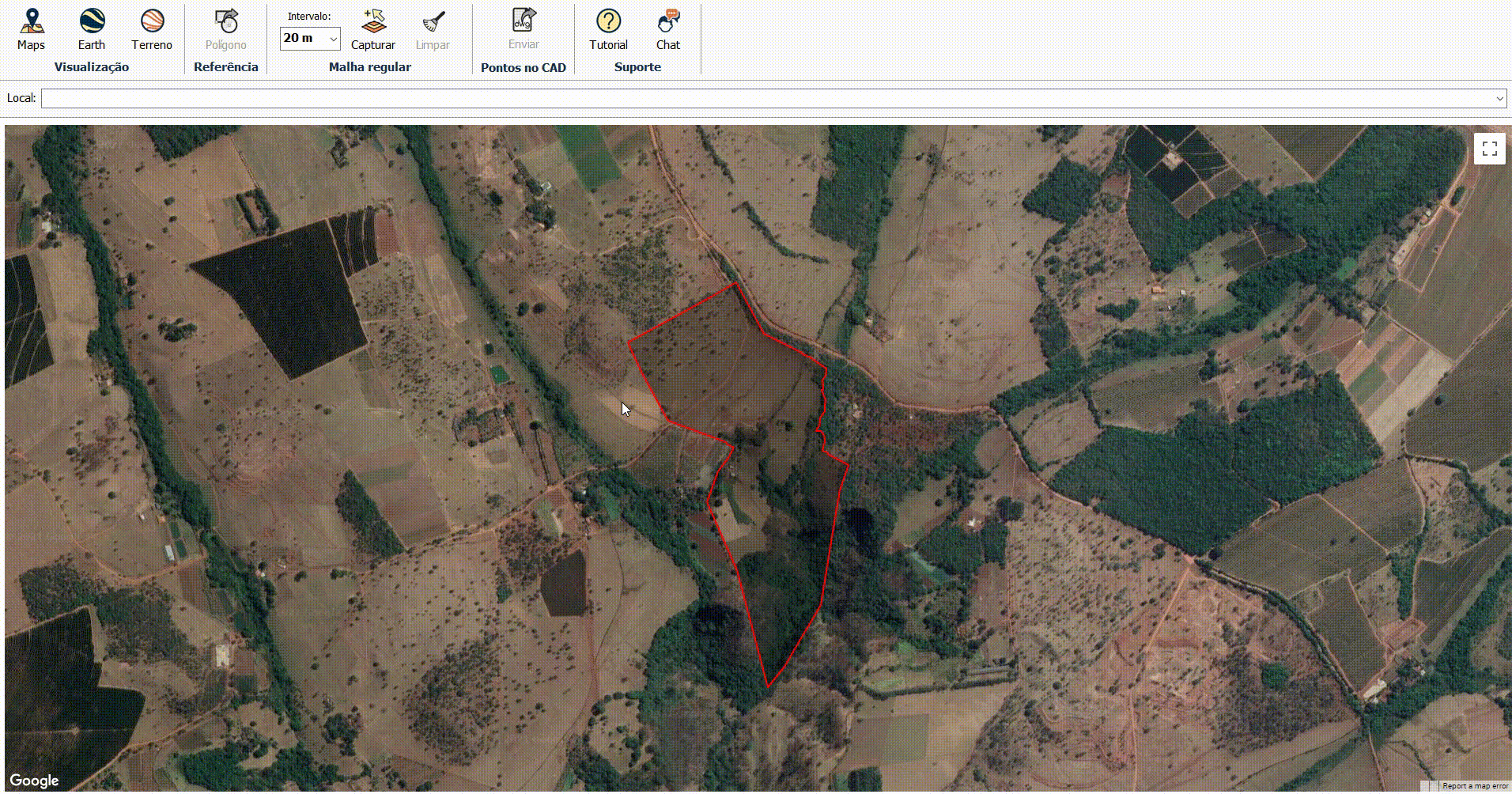1512x794 pixels.
Task: Open the Tutorial help
Action: [608, 29]
